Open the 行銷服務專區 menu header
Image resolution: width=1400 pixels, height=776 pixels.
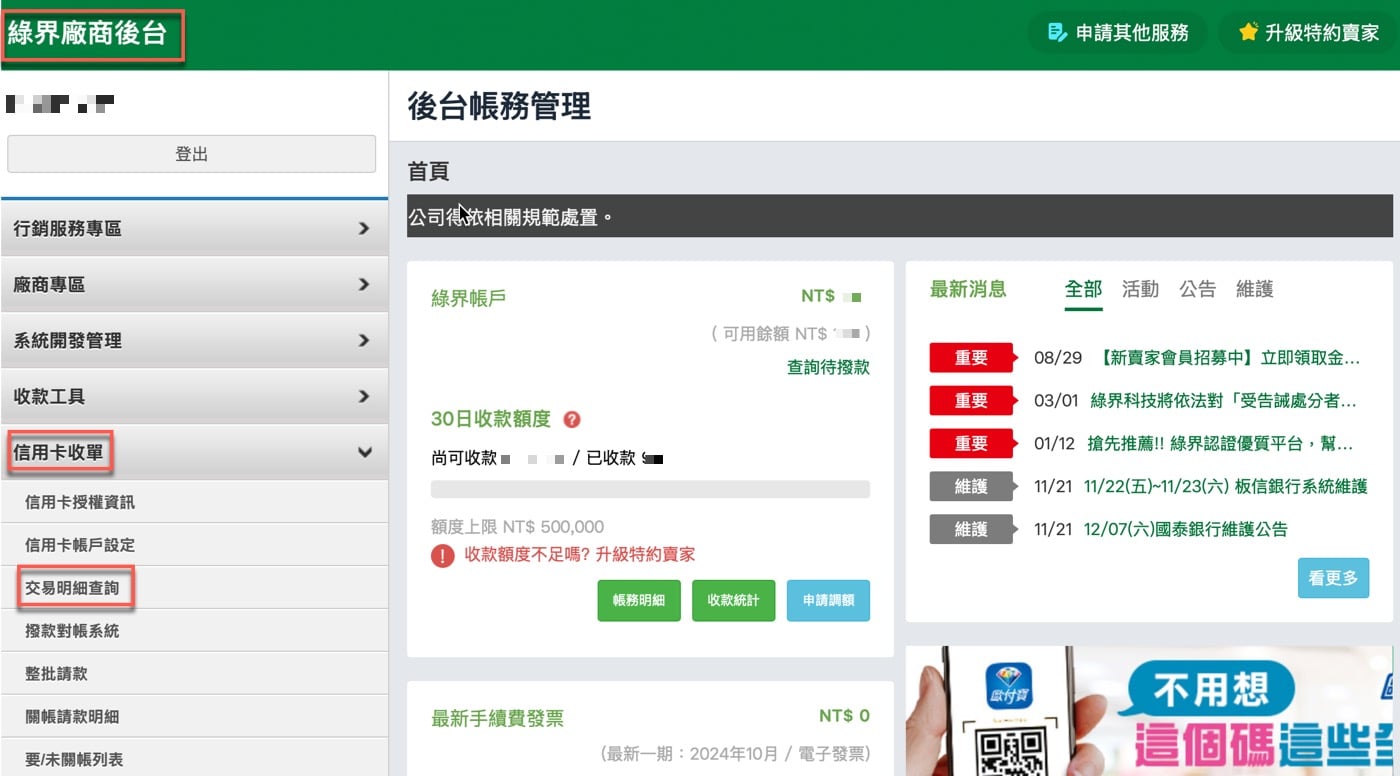pyautogui.click(x=194, y=229)
